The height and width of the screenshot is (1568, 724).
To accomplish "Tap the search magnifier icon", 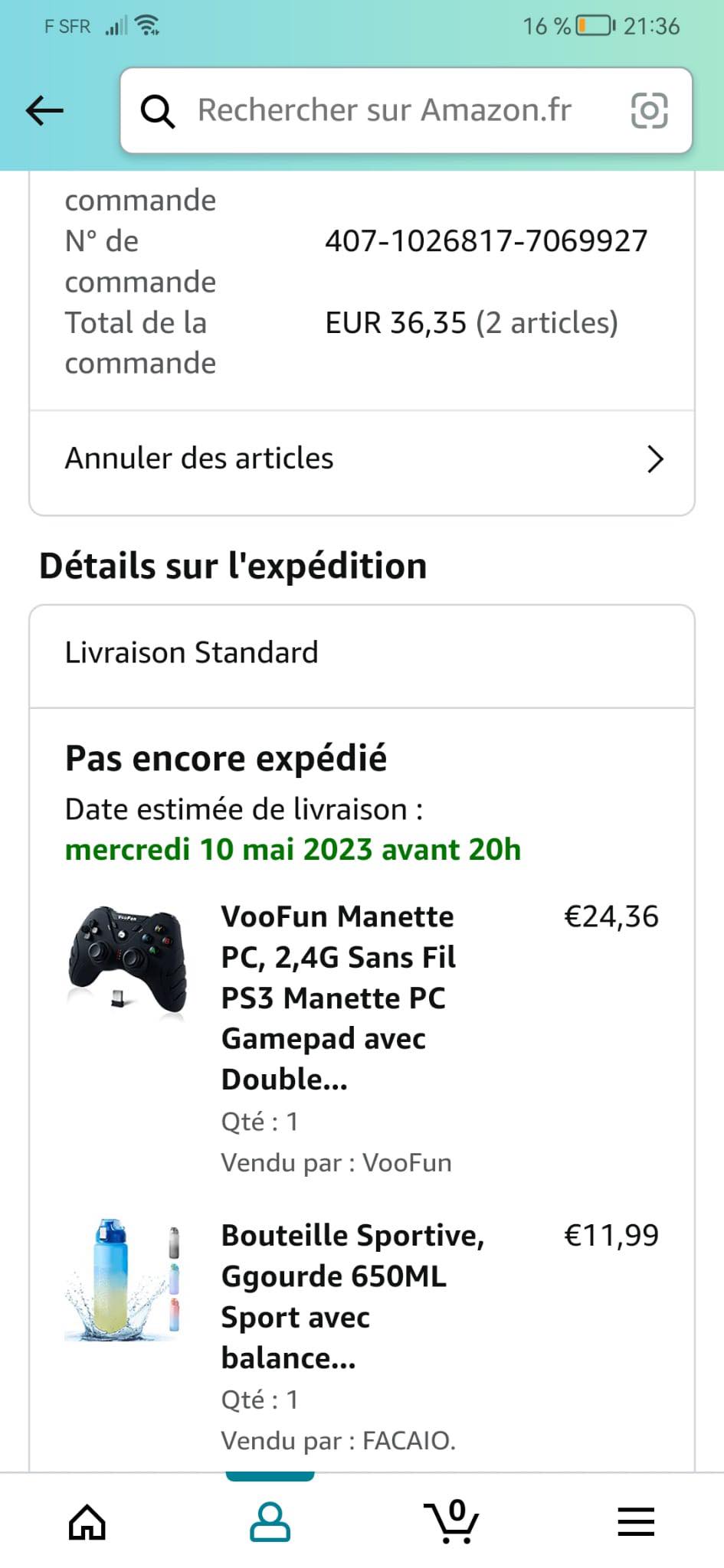I will (158, 112).
